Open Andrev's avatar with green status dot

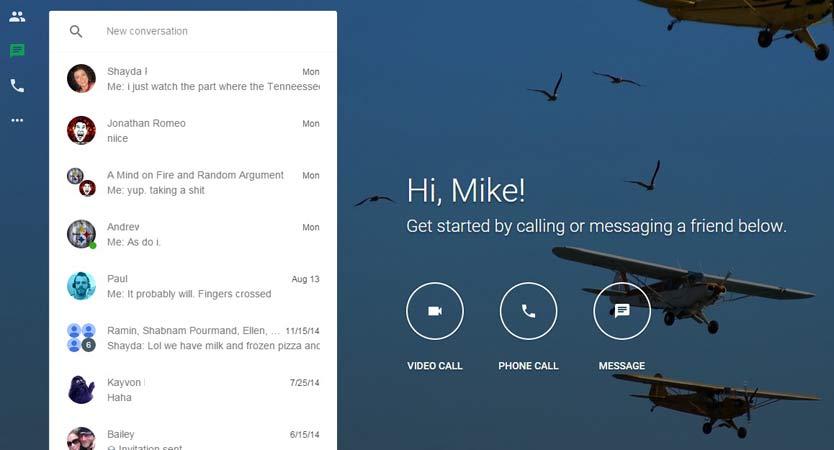(81, 234)
